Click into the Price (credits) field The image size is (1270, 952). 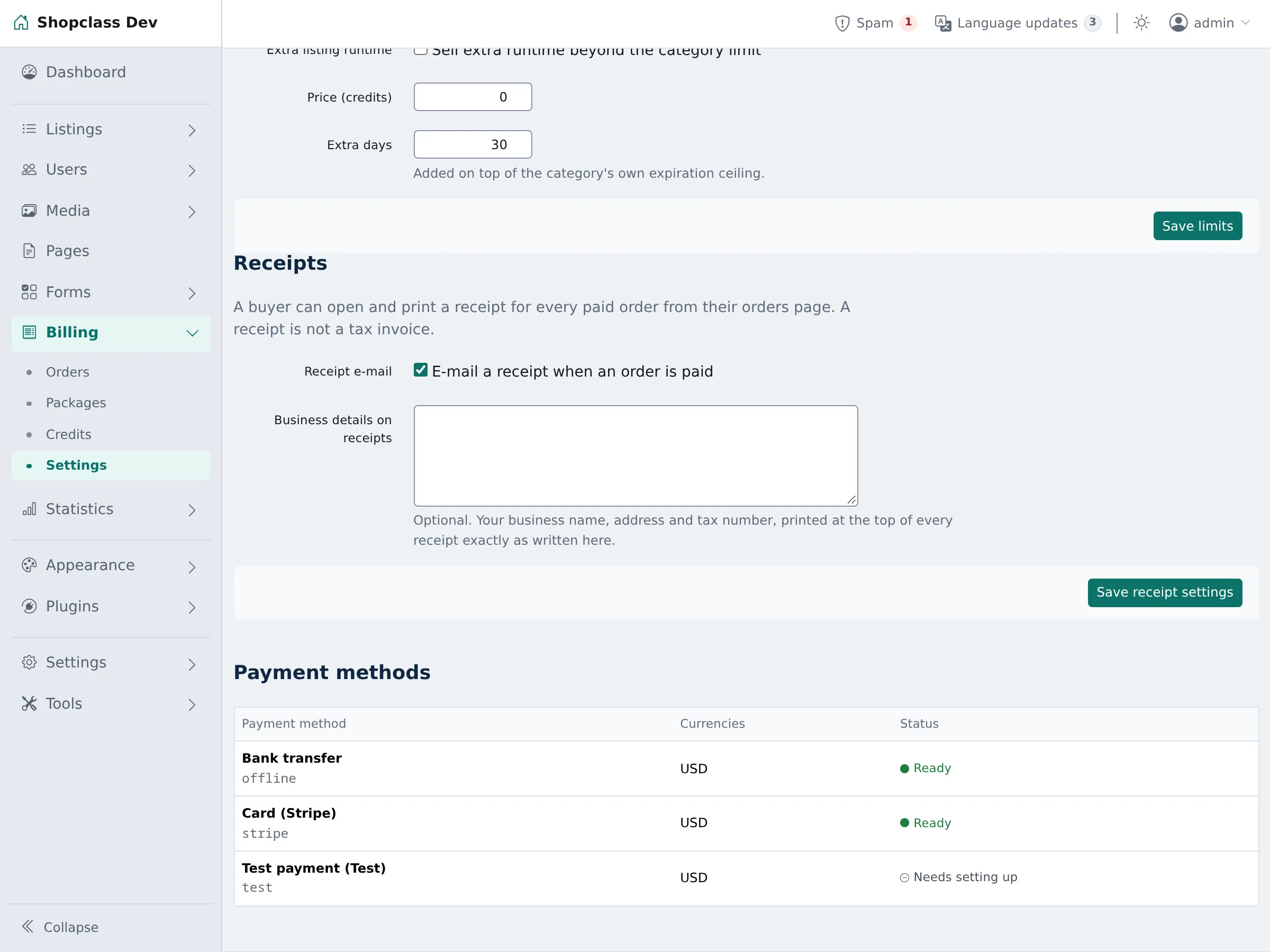tap(473, 97)
